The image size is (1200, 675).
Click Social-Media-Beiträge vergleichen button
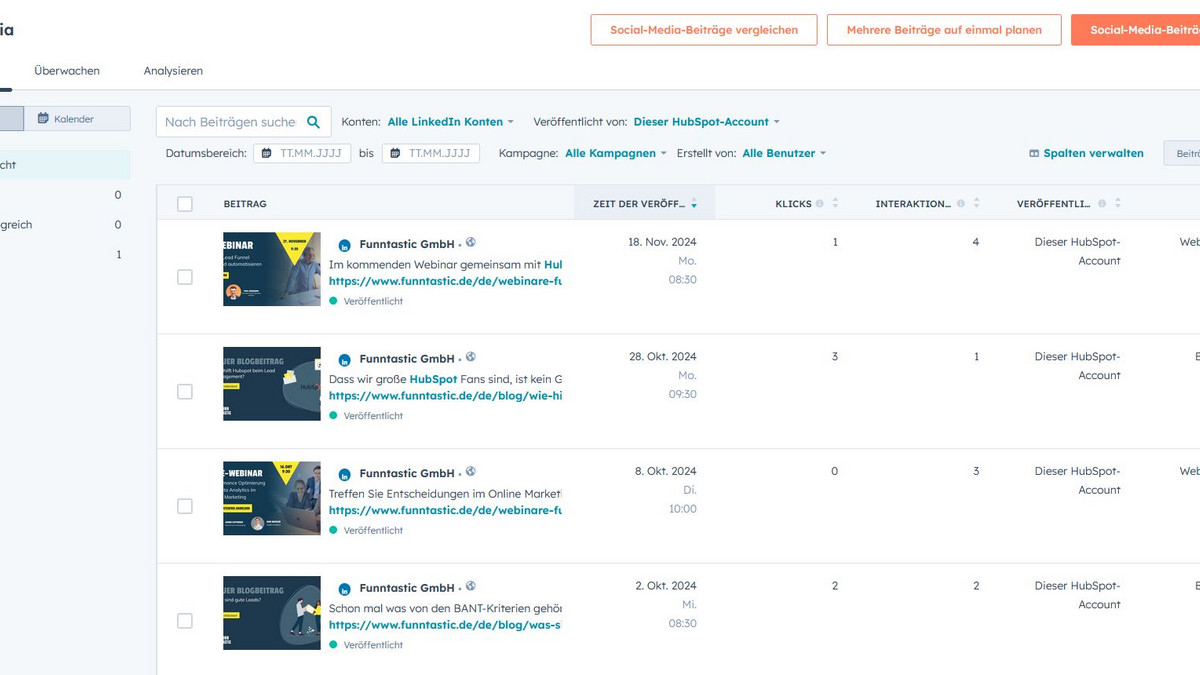pos(703,30)
